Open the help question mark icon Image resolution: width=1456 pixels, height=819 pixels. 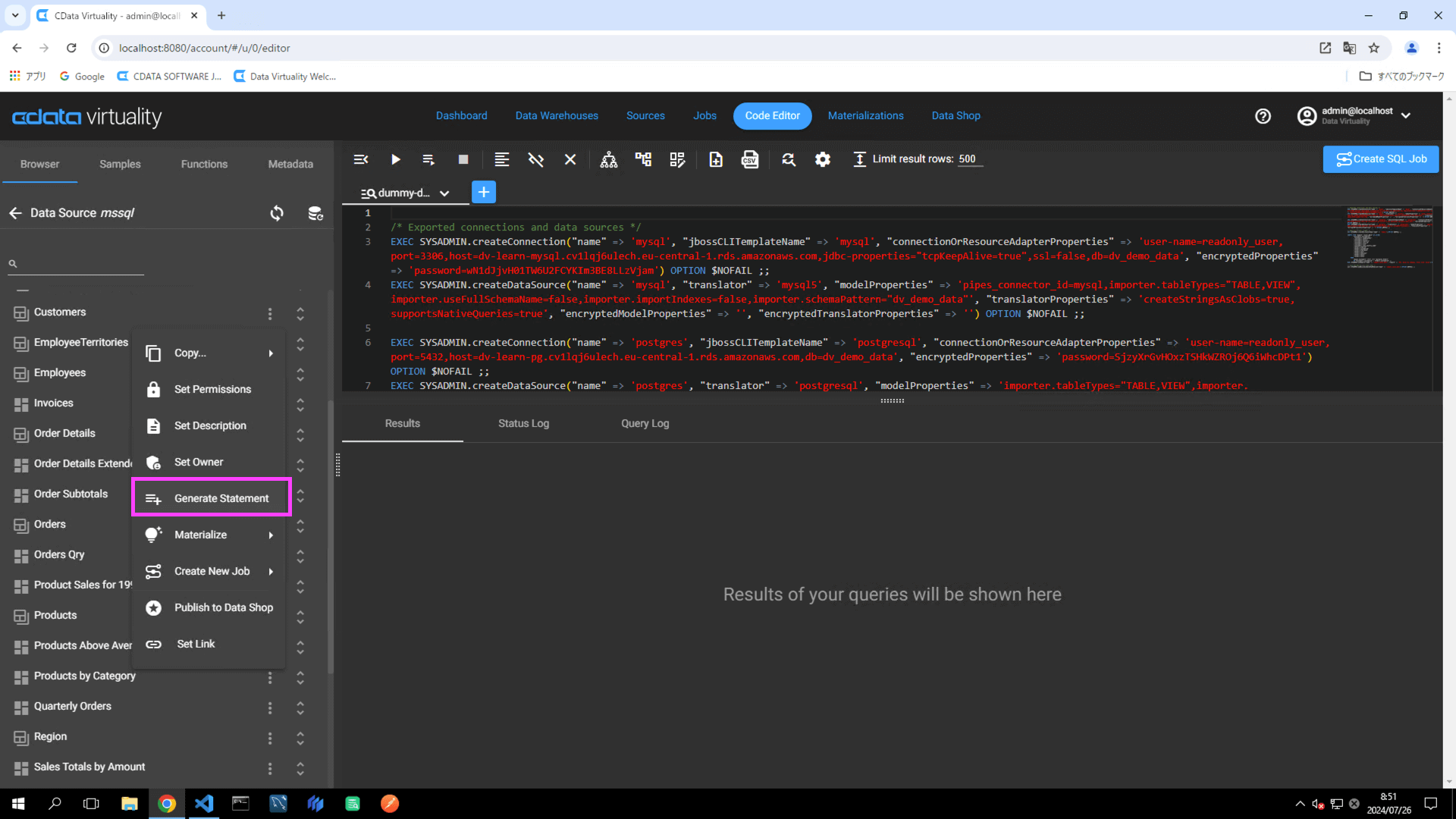tap(1263, 116)
